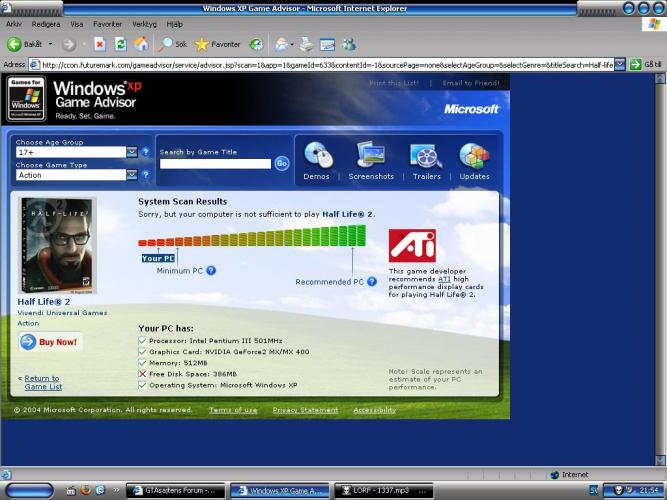The width and height of the screenshot is (667, 500).
Task: Click the browser Home icon
Action: (x=141, y=44)
